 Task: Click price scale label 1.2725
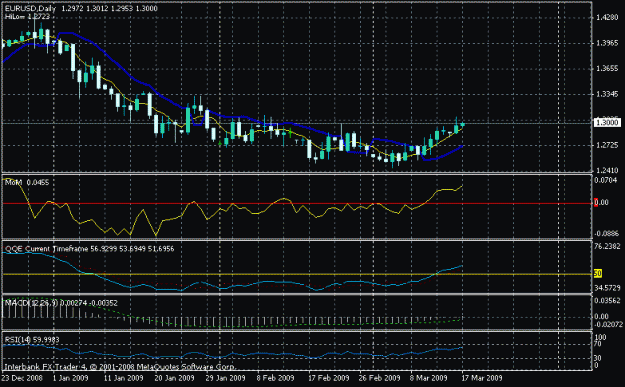(x=607, y=145)
